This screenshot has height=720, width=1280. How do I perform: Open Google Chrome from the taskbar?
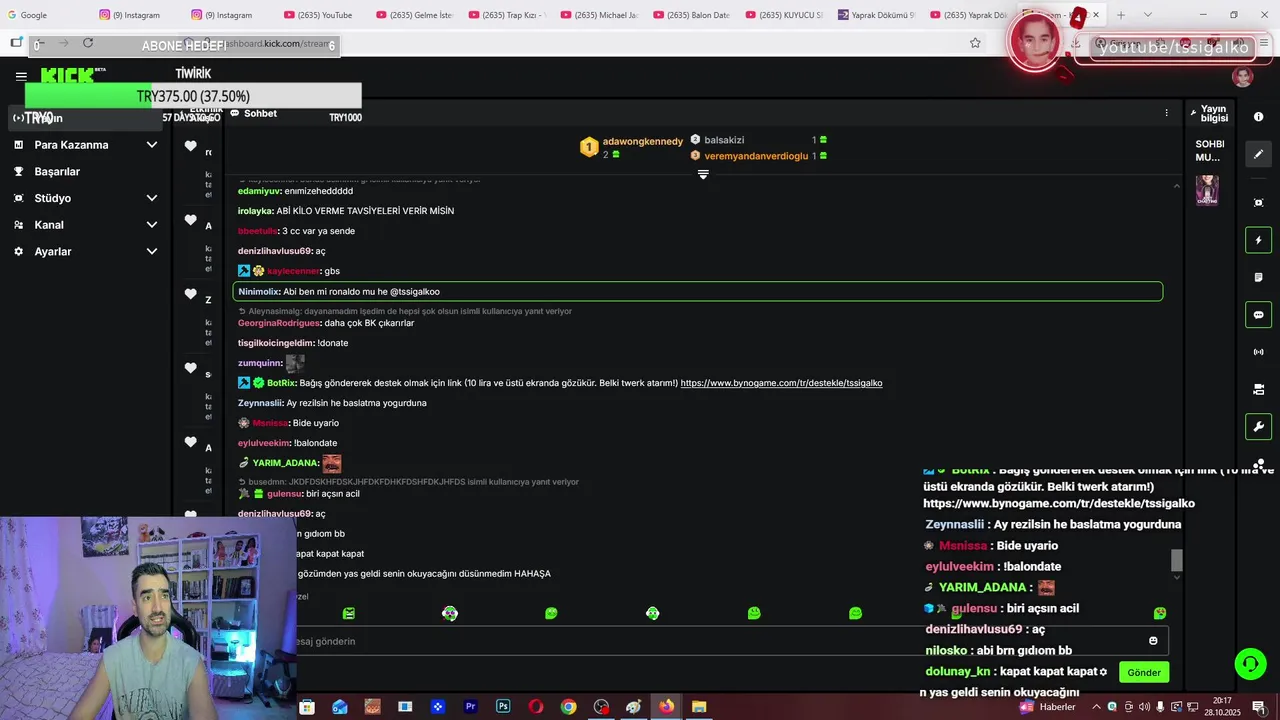(x=568, y=707)
